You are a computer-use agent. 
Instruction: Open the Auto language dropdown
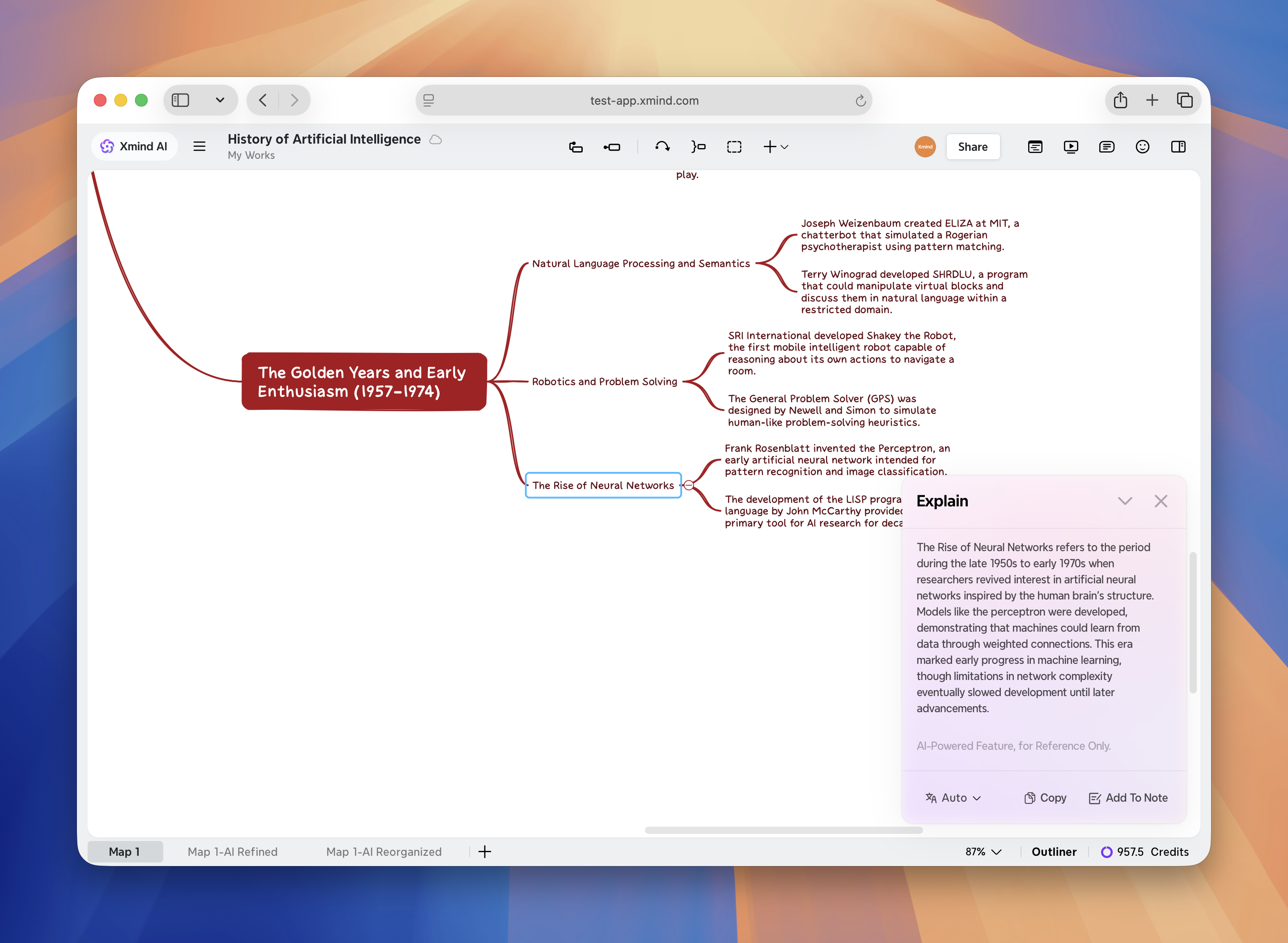(953, 798)
